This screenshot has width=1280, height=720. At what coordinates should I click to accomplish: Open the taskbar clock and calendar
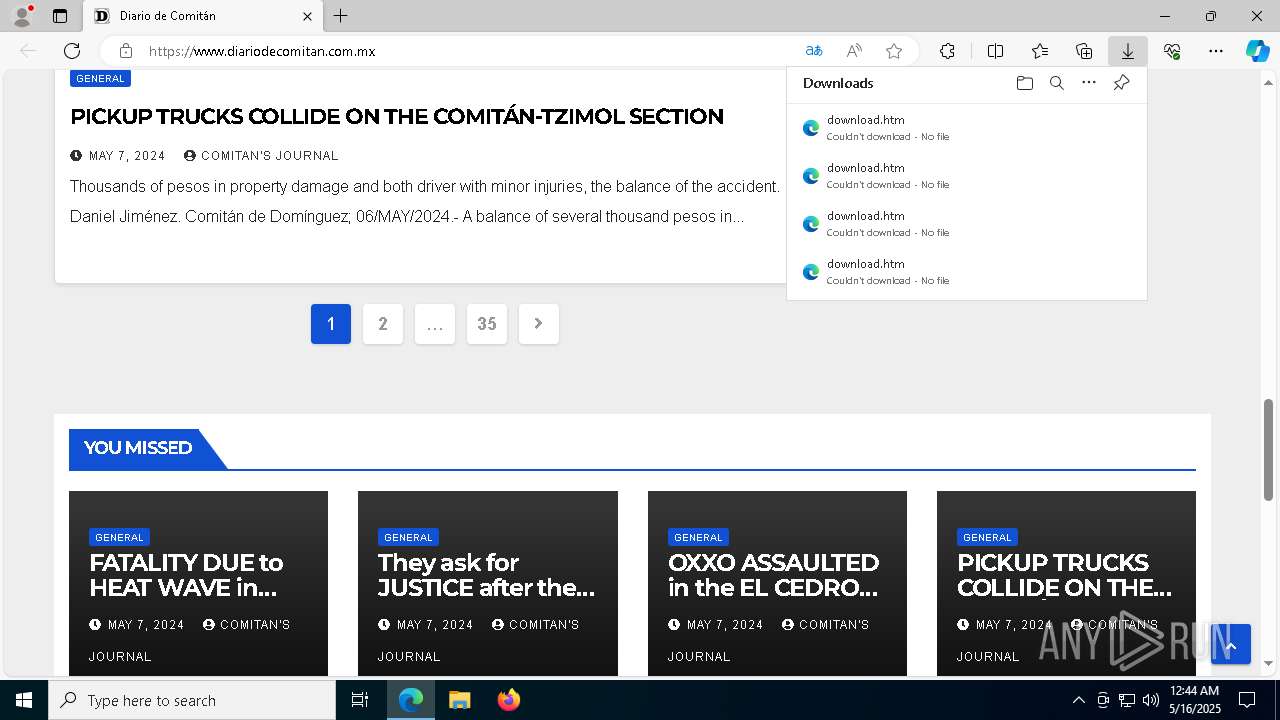click(x=1194, y=700)
